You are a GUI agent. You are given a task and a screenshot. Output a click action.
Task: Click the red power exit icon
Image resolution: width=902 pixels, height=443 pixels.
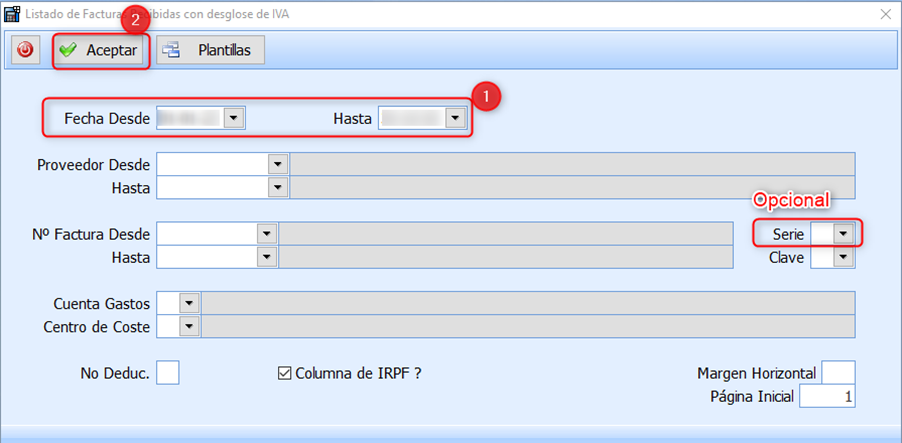click(25, 49)
